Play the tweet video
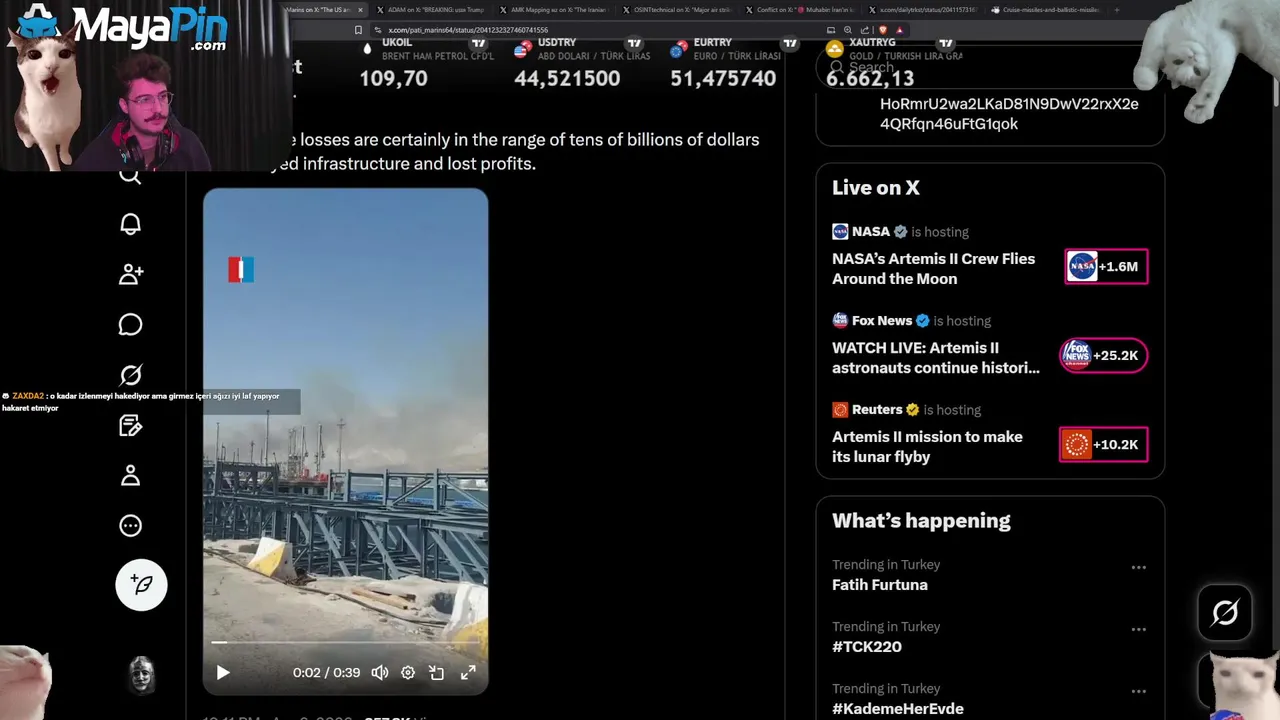The height and width of the screenshot is (720, 1280). 223,673
